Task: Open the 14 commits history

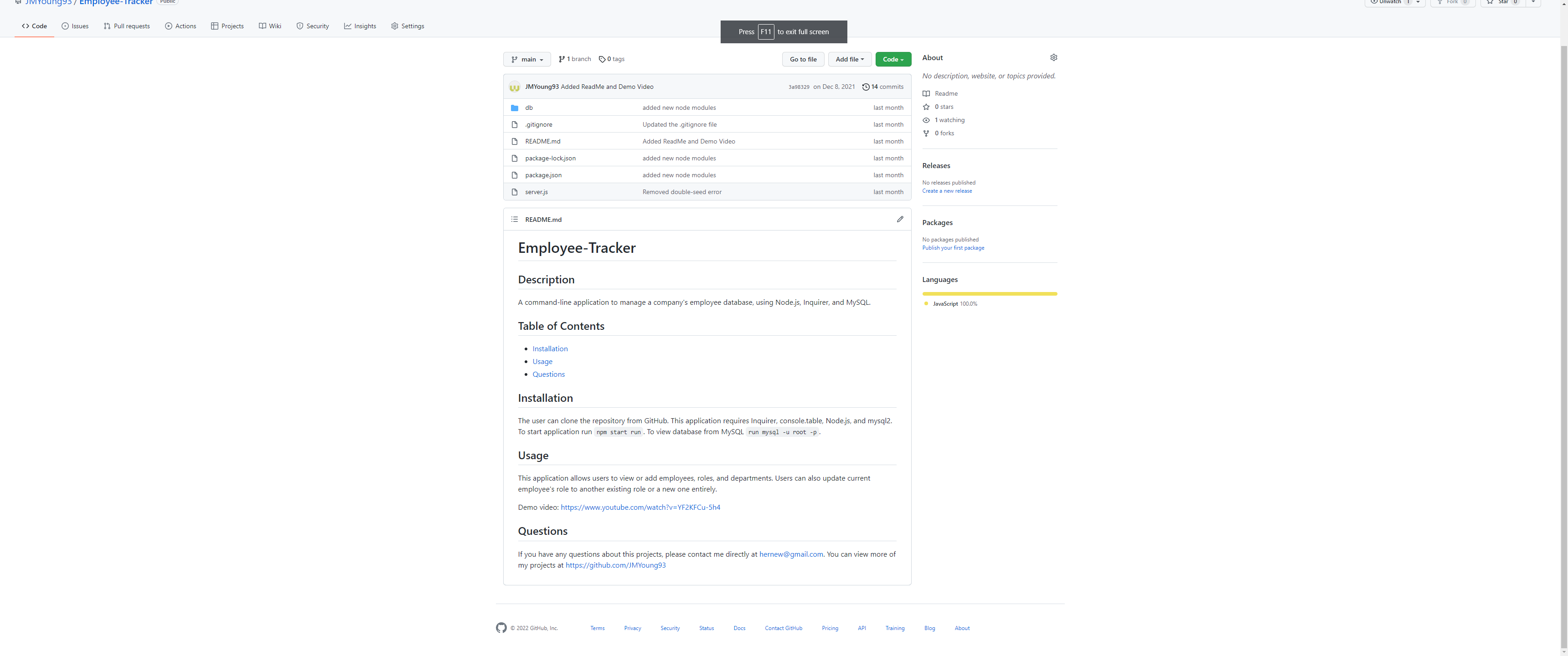Action: click(882, 87)
